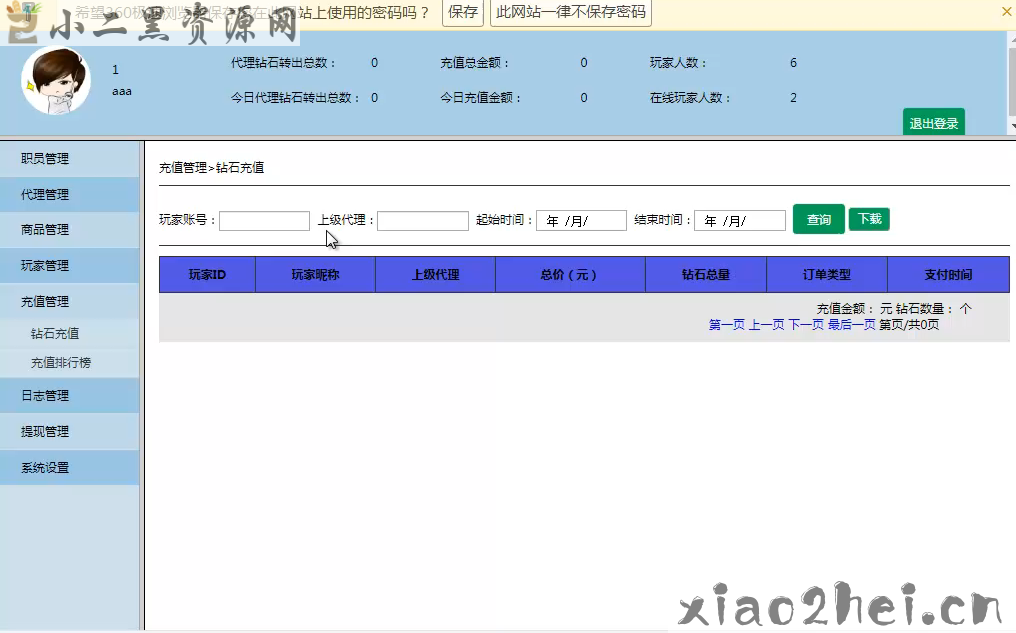Viewport: 1016px width, 633px height.
Task: Click 此网站一律不保存密码 button
Action: pos(571,12)
